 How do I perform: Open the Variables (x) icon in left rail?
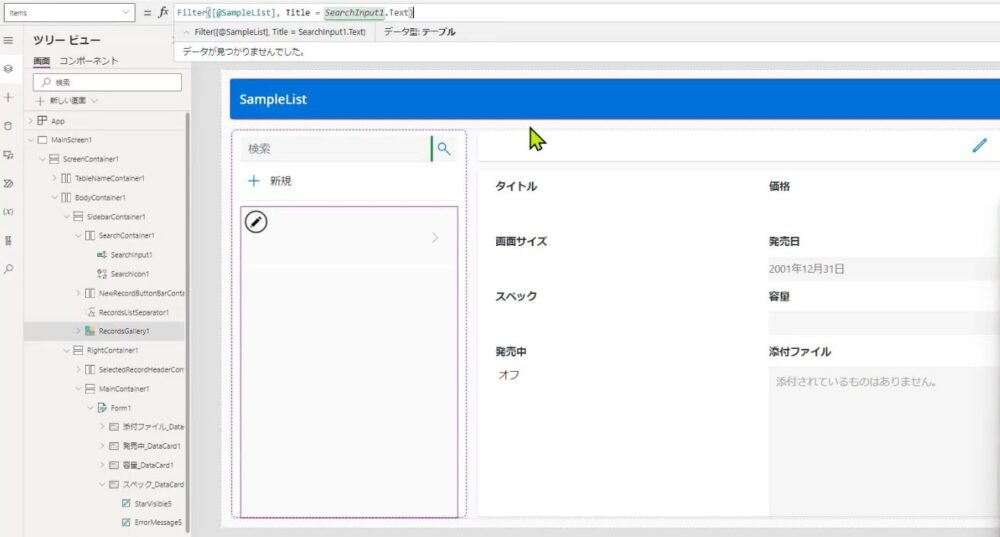tap(8, 212)
